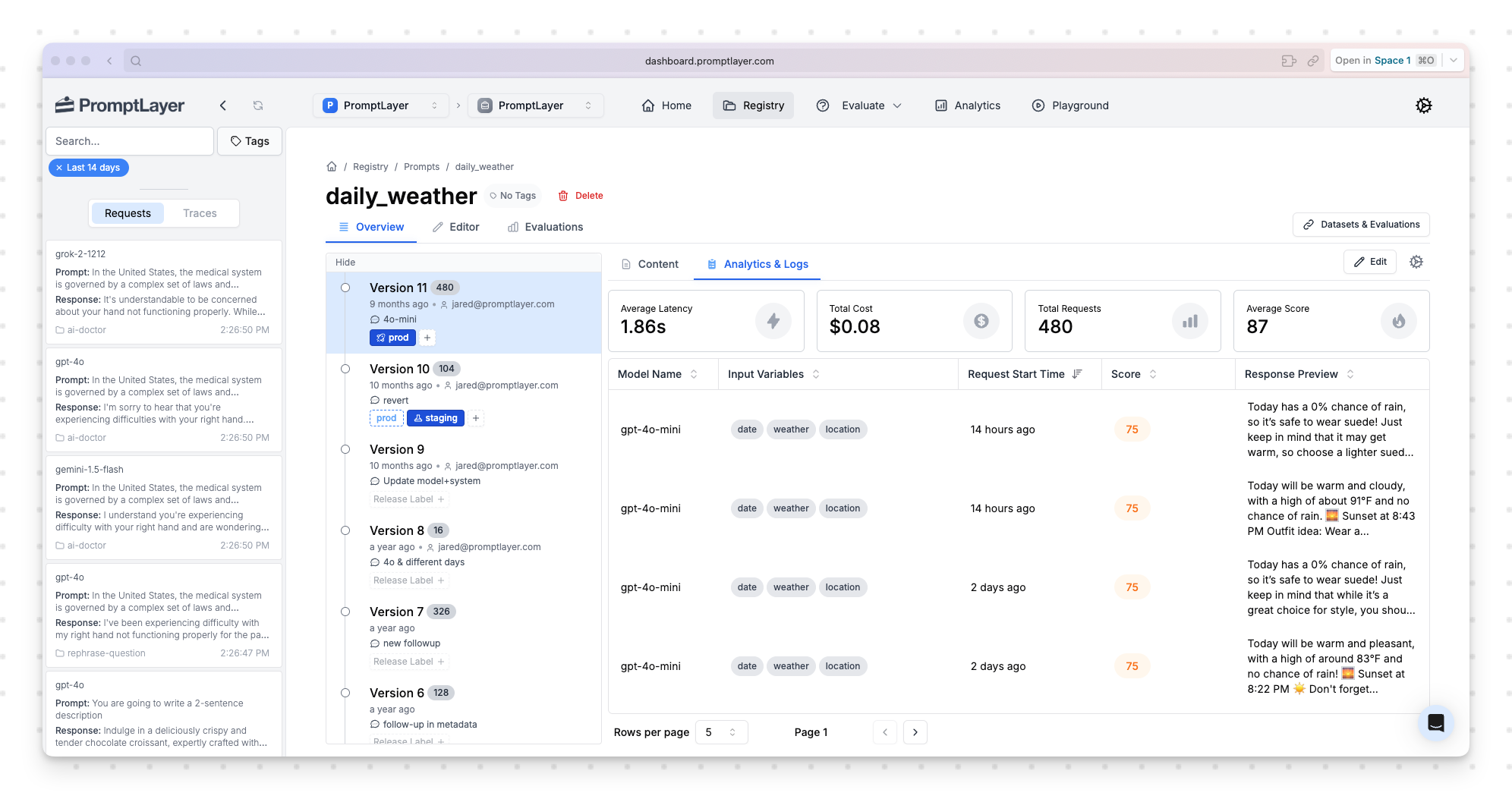Open Datasets & Evaluations
The image size is (1512, 799).
click(x=1362, y=225)
